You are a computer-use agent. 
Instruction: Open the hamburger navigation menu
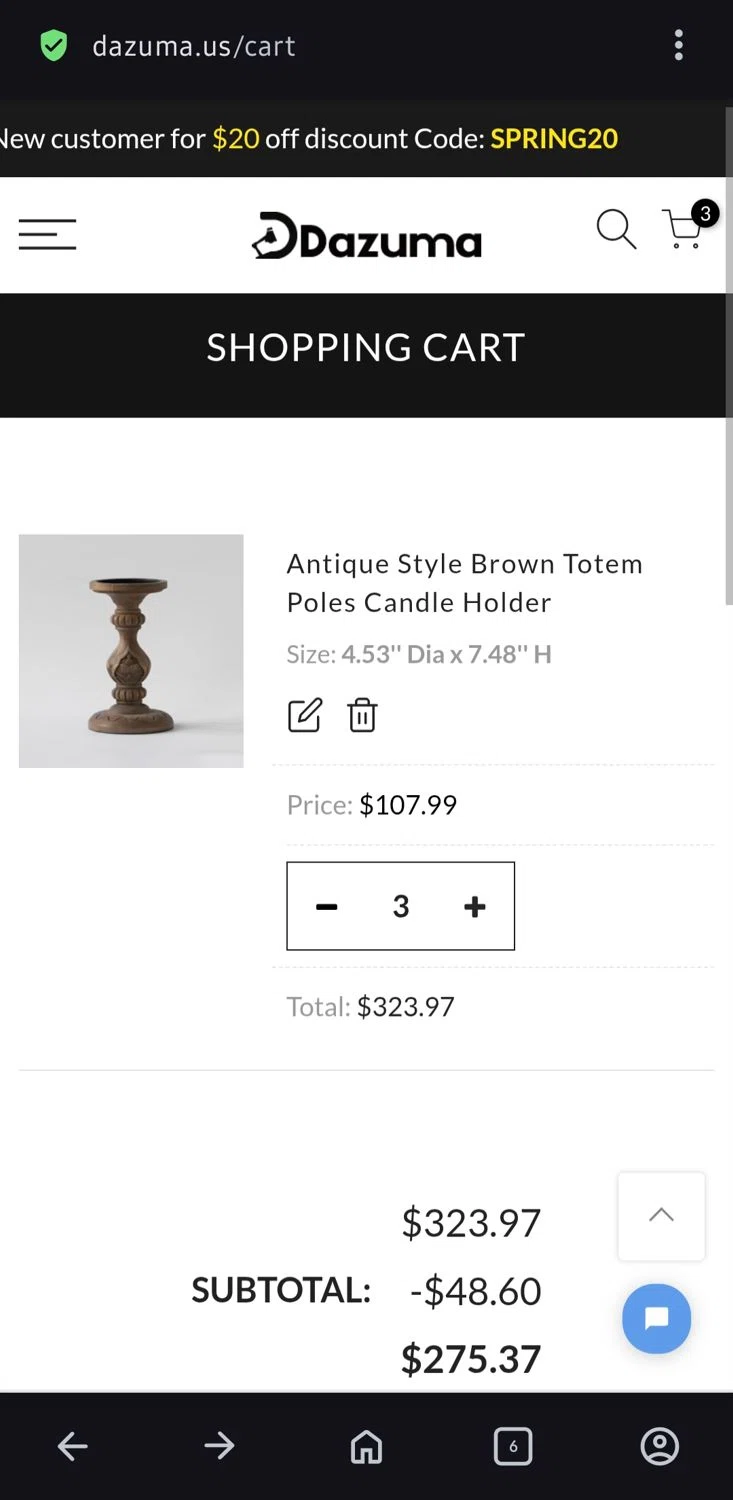(x=47, y=235)
